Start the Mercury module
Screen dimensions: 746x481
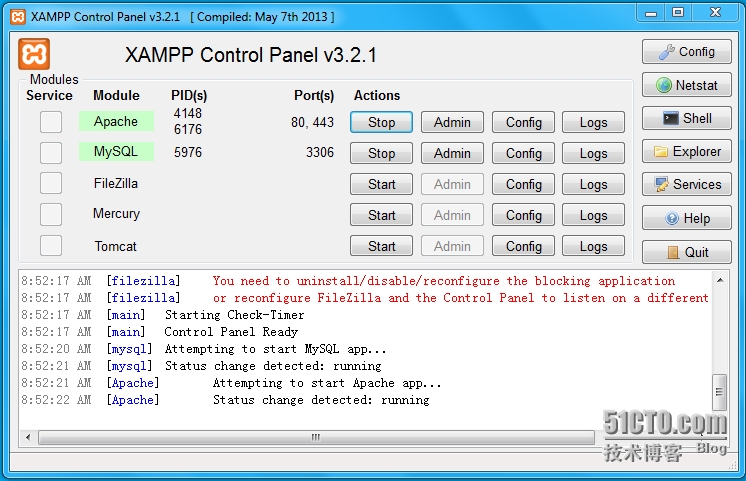pyautogui.click(x=381, y=215)
